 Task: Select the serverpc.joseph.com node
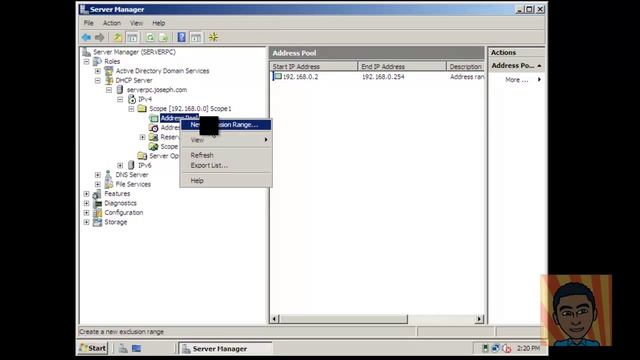156,90
